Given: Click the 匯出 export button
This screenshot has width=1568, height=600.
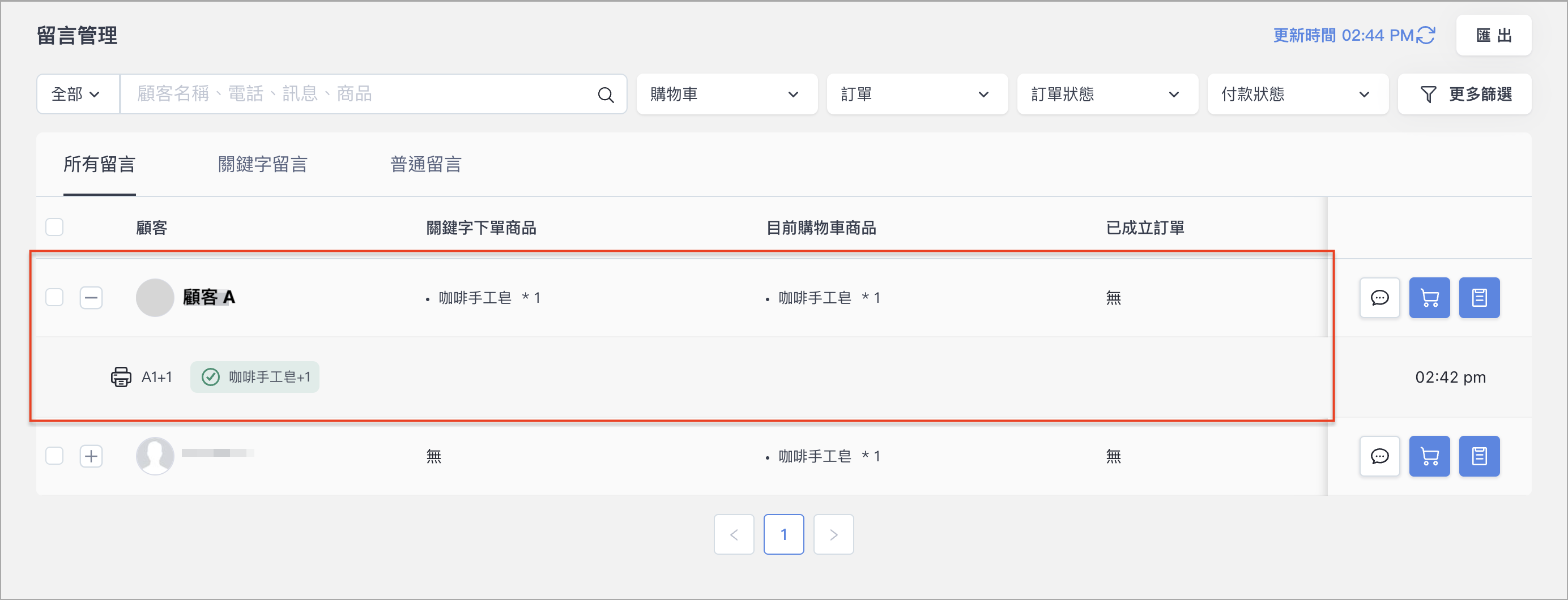Looking at the screenshot, I should [1493, 35].
